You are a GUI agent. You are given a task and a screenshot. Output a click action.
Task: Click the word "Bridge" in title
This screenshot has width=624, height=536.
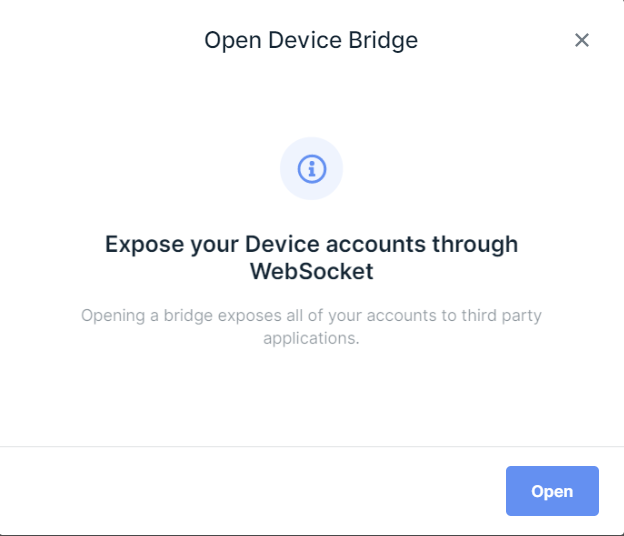point(381,41)
